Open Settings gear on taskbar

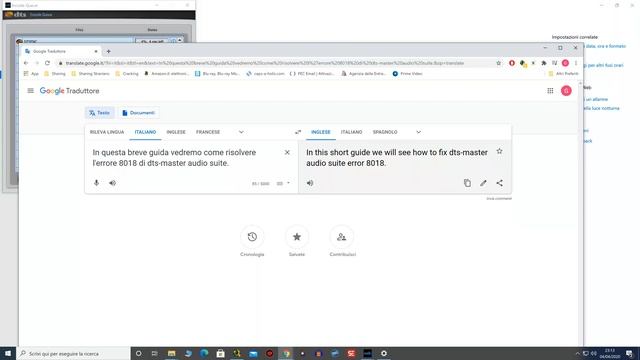(384, 353)
